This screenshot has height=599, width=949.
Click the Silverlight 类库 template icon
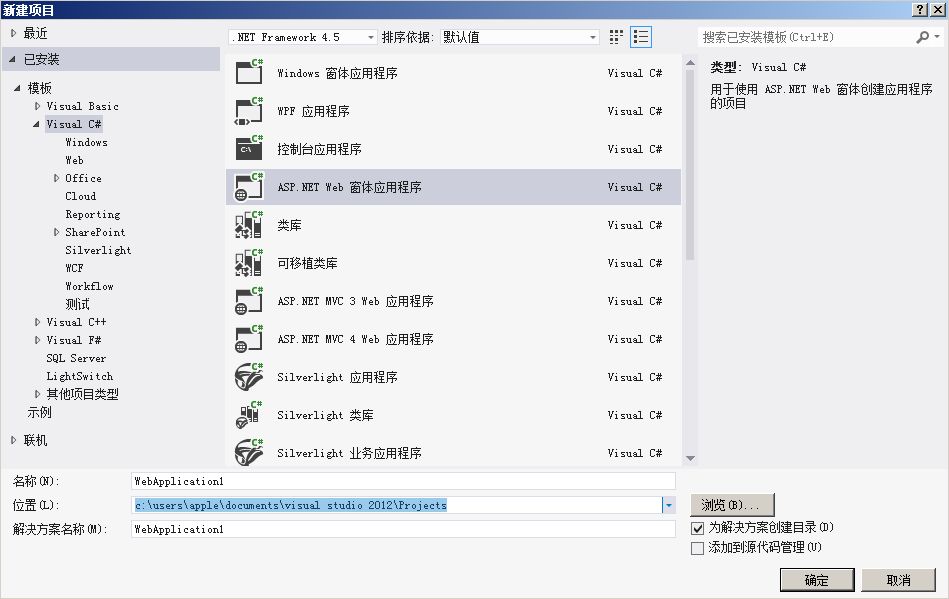pyautogui.click(x=249, y=415)
